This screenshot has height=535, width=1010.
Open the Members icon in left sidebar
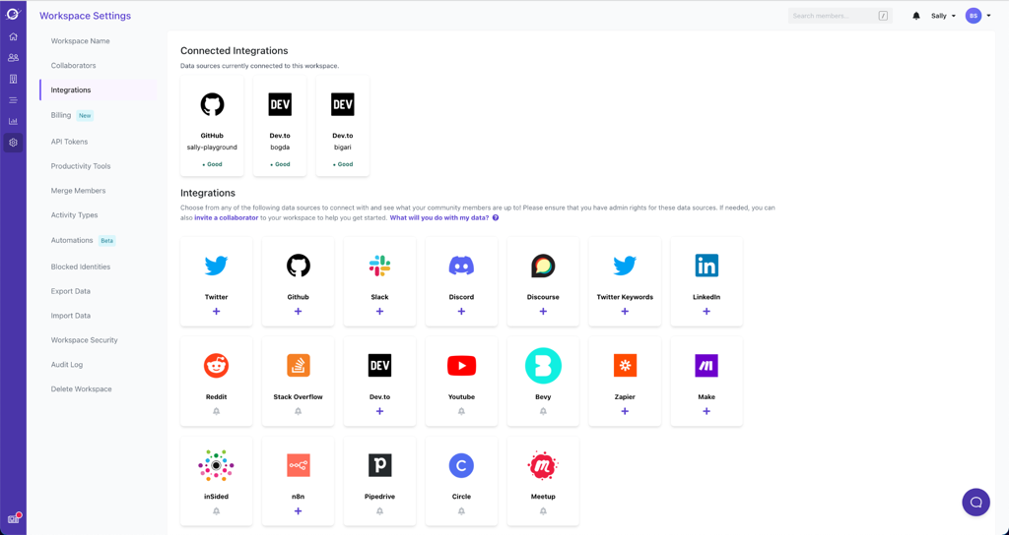point(13,57)
